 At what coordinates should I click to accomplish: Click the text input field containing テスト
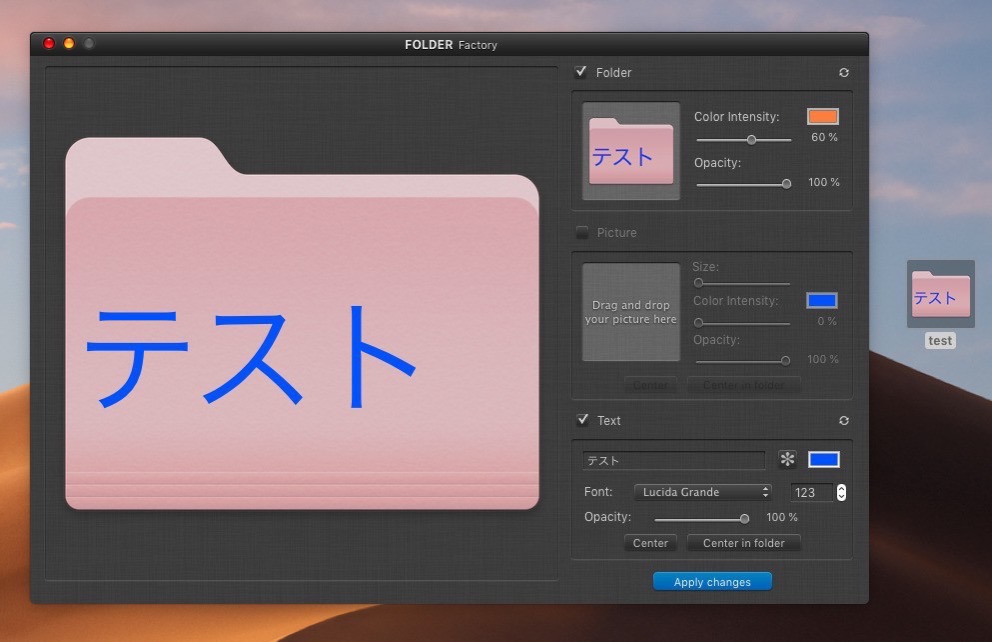673,461
